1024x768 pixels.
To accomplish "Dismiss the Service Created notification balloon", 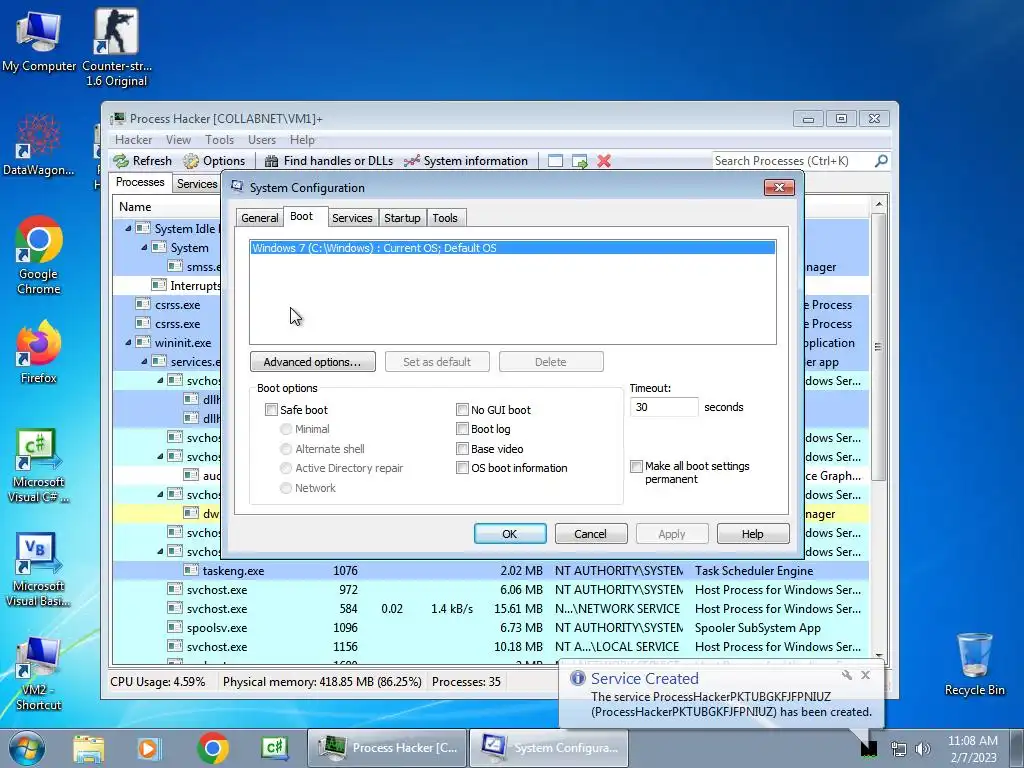I will click(865, 675).
